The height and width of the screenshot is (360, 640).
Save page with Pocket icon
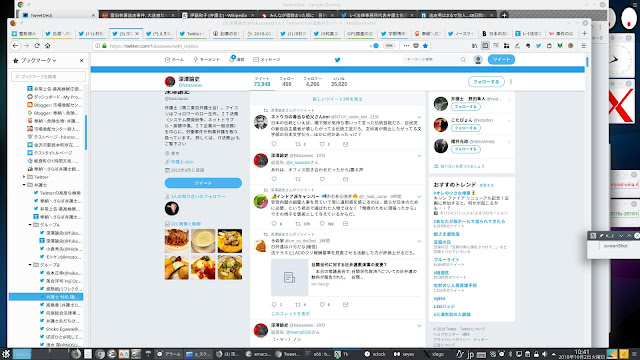click(x=416, y=46)
